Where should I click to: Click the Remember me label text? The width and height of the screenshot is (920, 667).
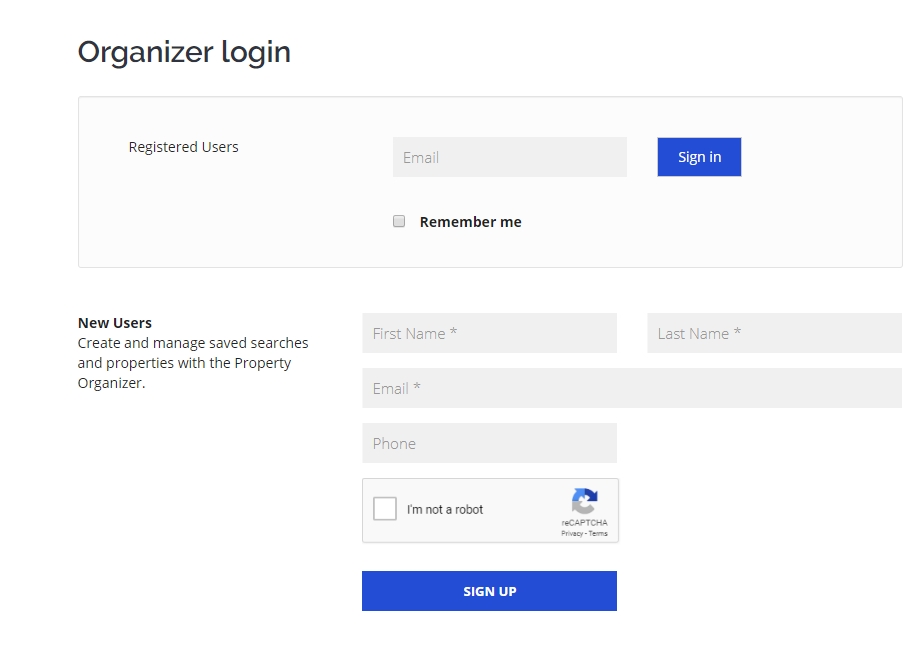coord(470,222)
